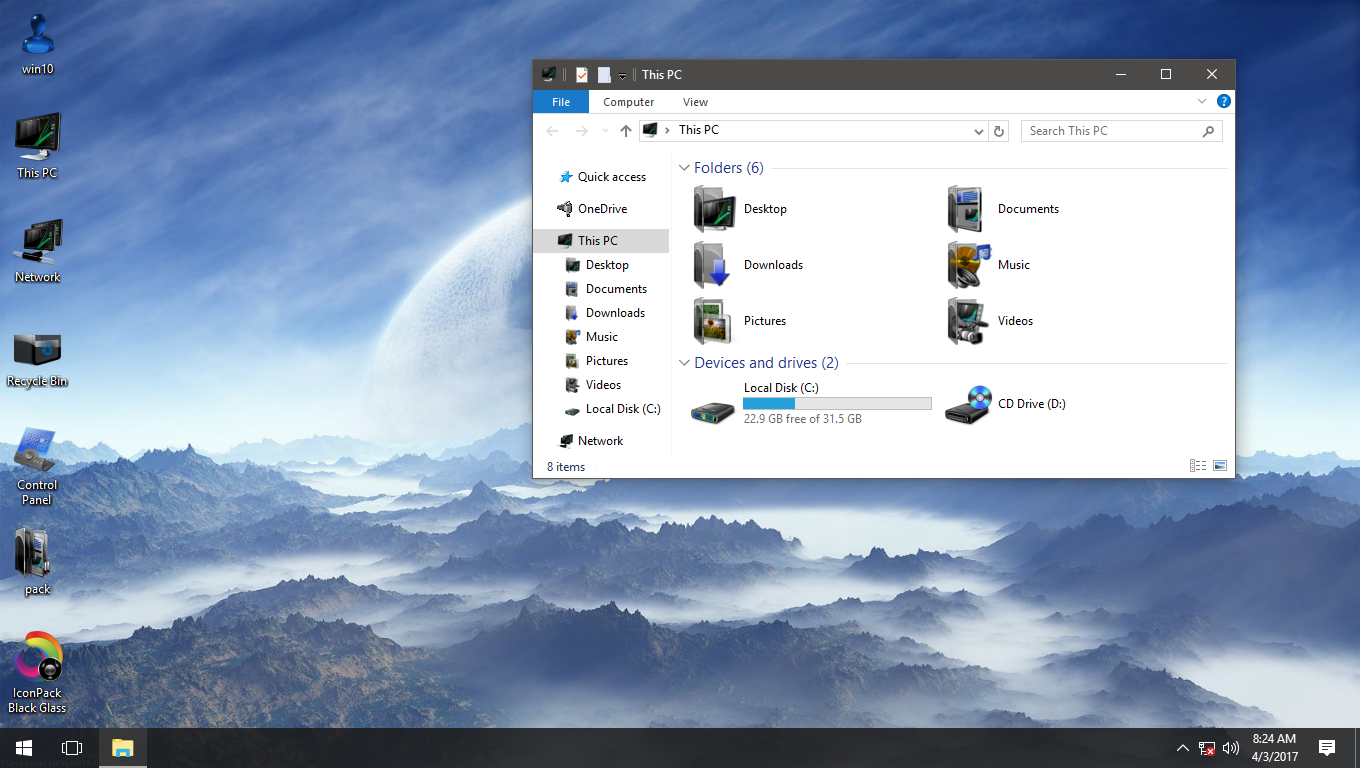Click the Up arrow navigation button
The image size is (1360, 768).
626,131
